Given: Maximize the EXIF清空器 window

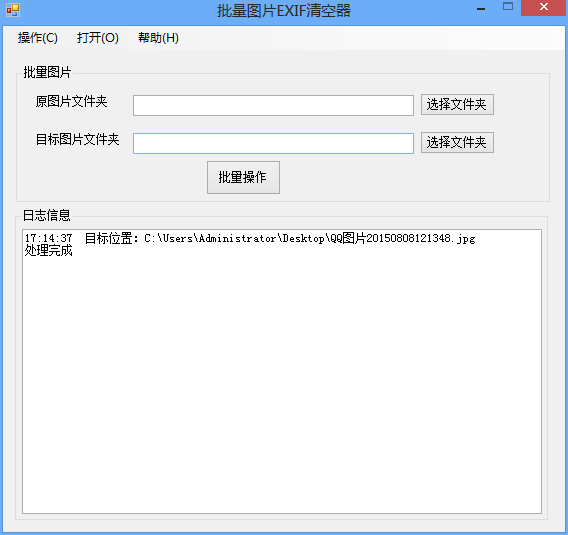Looking at the screenshot, I should coord(508,7).
